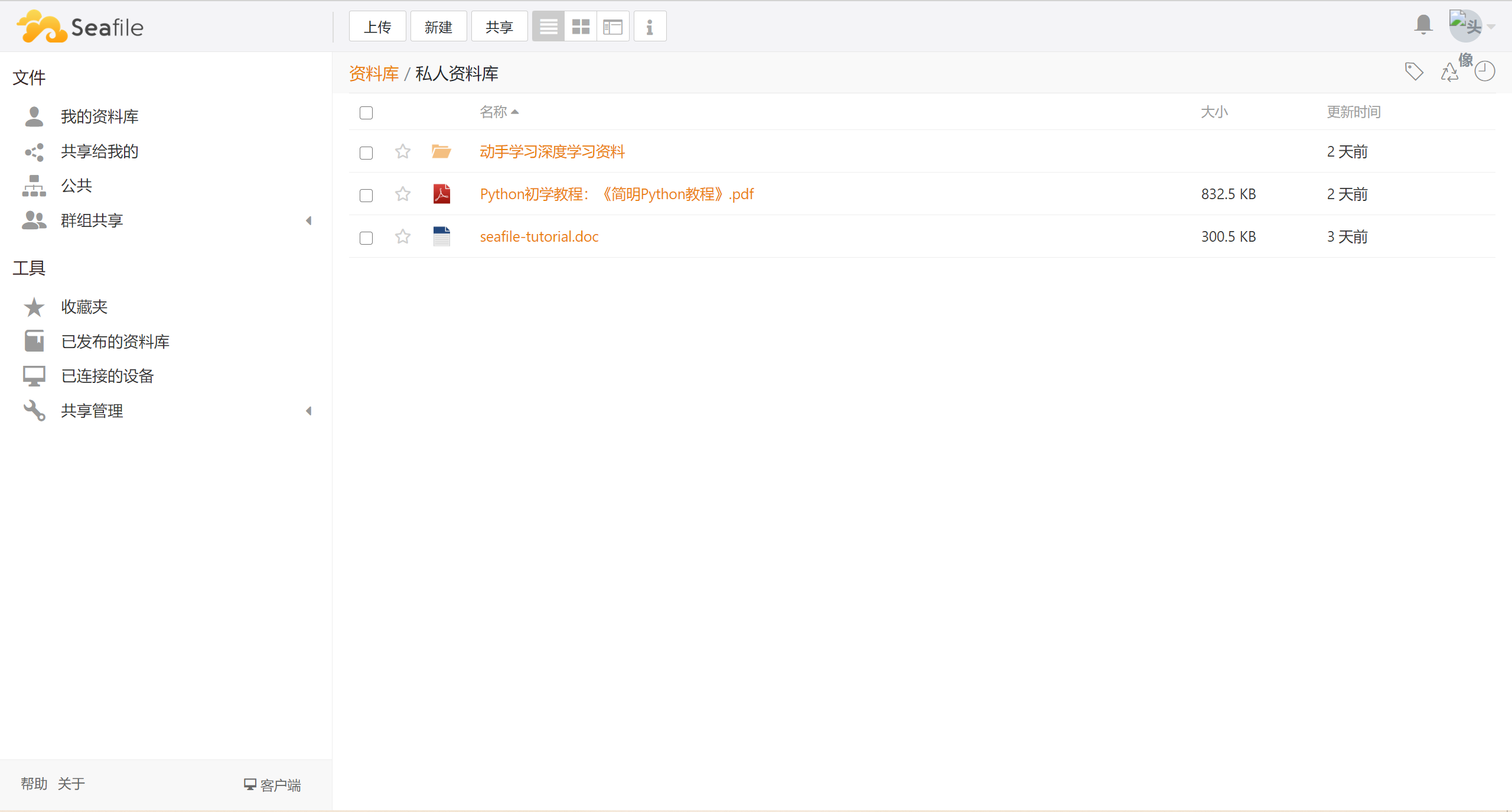Expand the 群组共享 arrow

308,220
